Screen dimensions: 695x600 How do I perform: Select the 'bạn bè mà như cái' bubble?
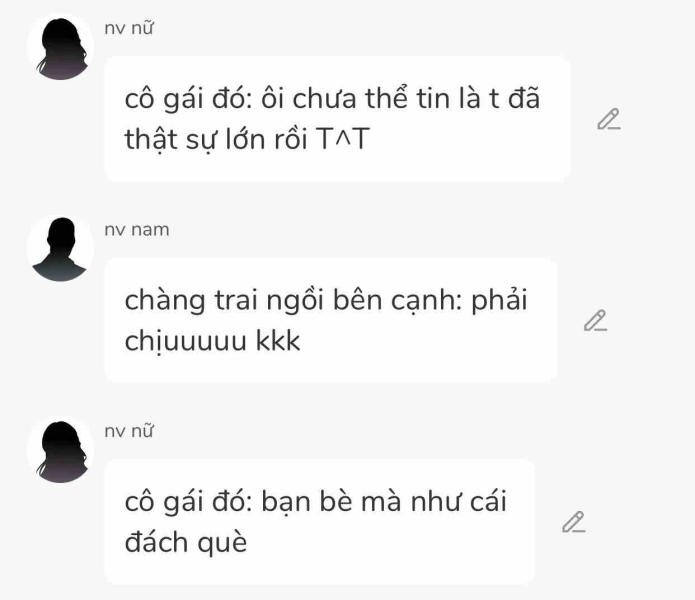(320, 522)
